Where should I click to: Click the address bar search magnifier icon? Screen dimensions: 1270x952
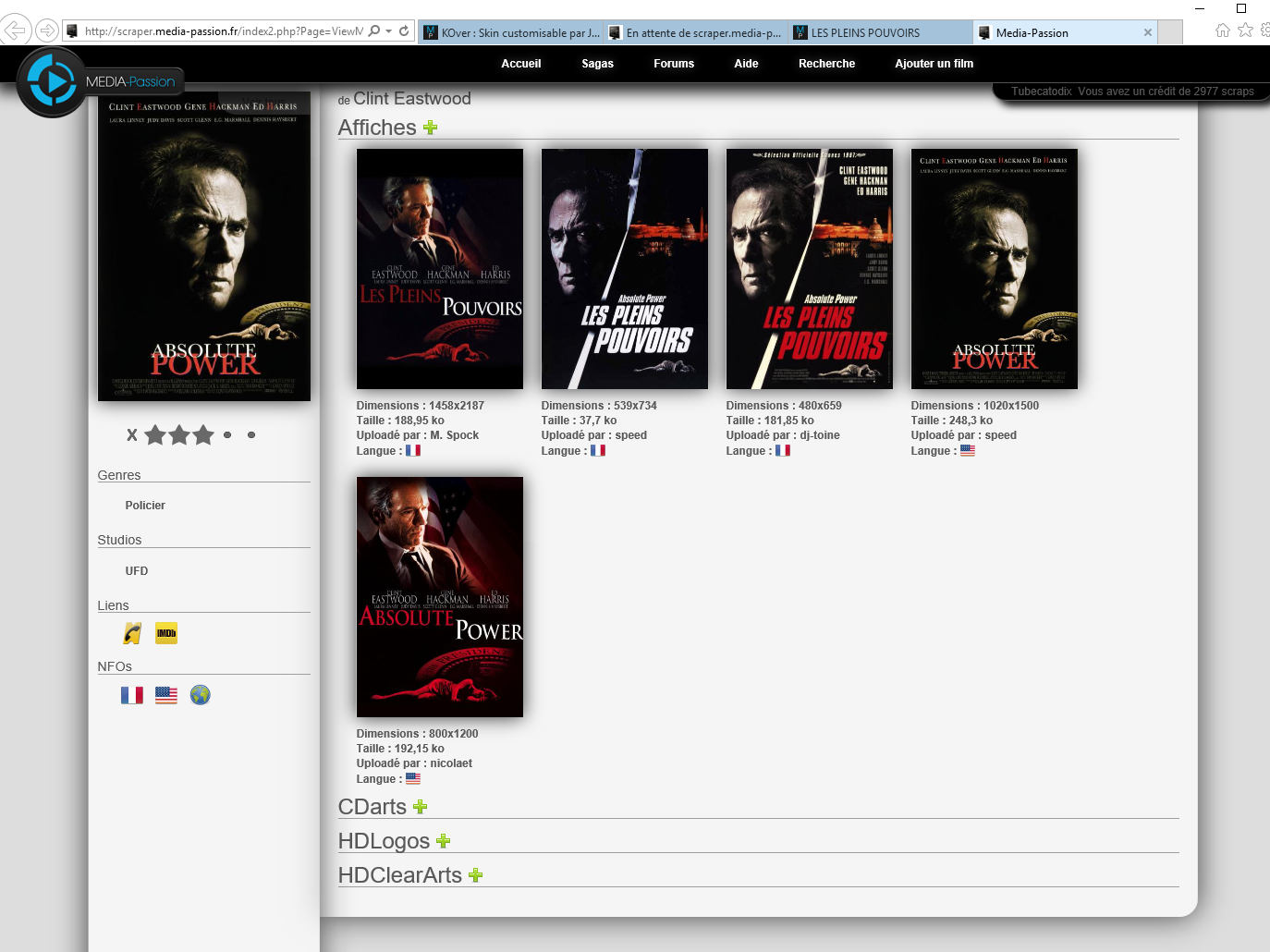[x=374, y=31]
